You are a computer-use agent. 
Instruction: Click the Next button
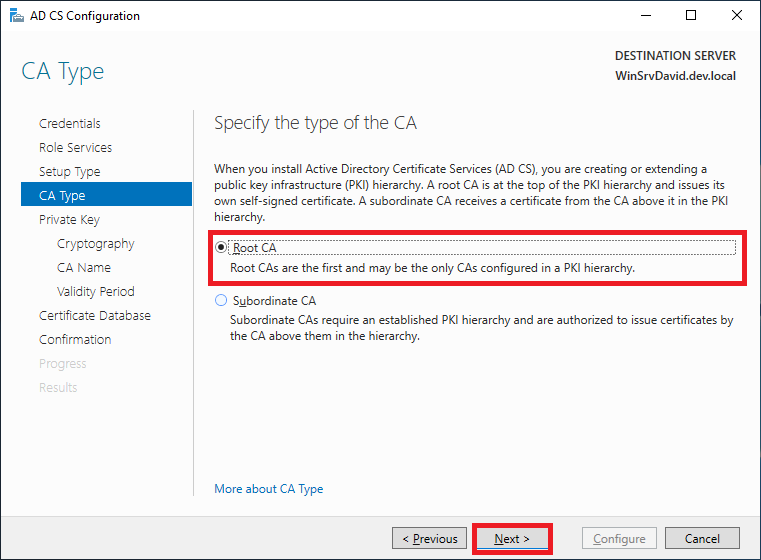pyautogui.click(x=512, y=539)
